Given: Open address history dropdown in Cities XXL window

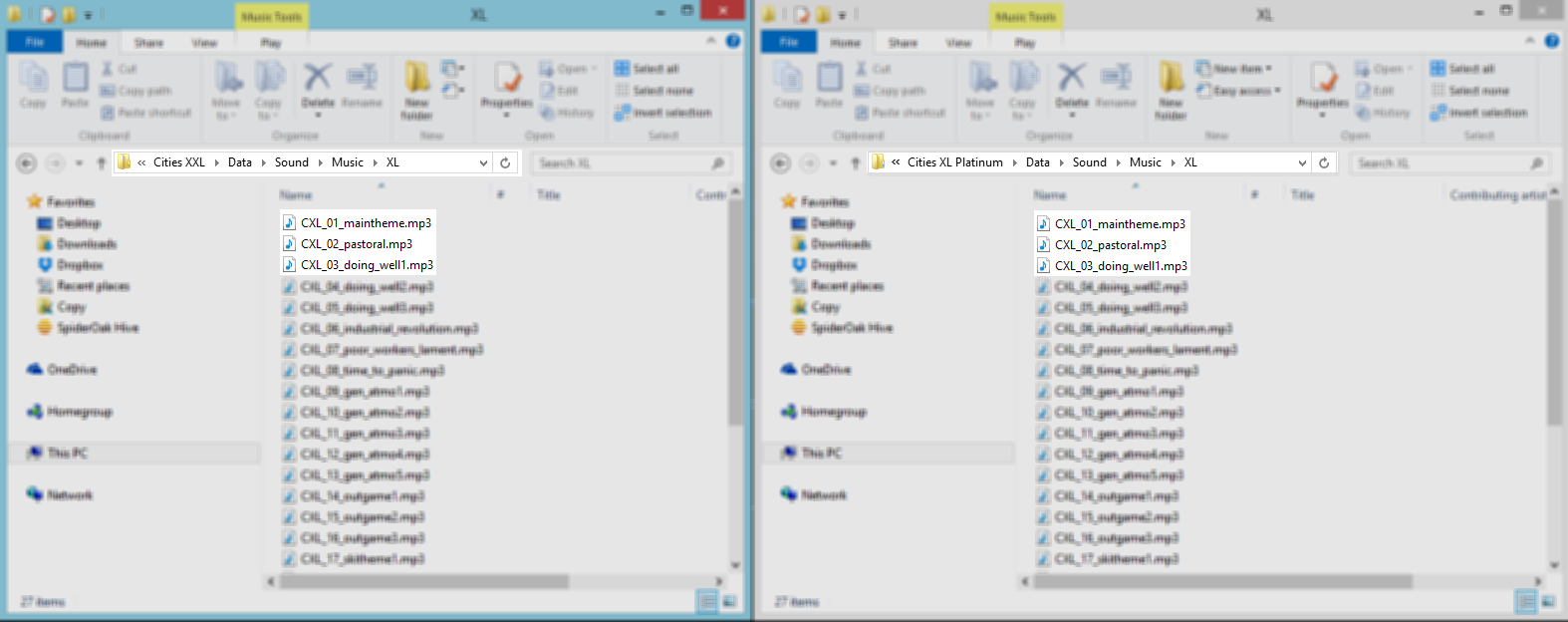Looking at the screenshot, I should (x=484, y=162).
